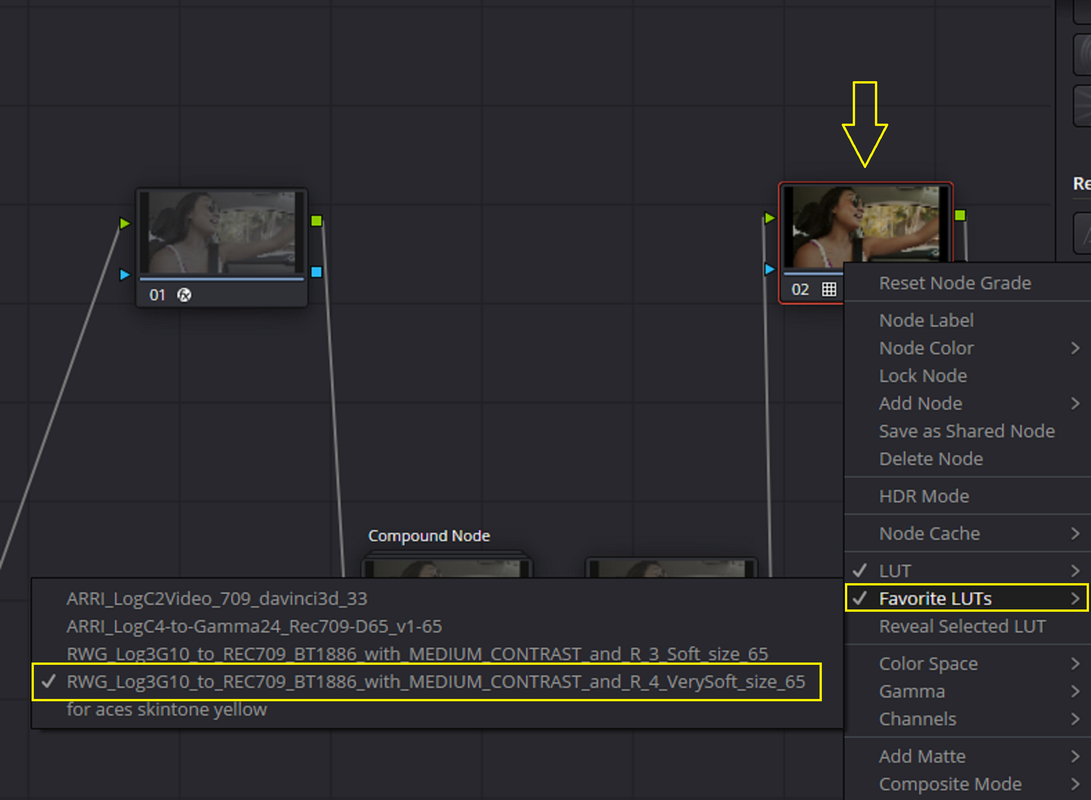Click node 01 blue key input connector
This screenshot has height=800, width=1091.
tap(125, 275)
